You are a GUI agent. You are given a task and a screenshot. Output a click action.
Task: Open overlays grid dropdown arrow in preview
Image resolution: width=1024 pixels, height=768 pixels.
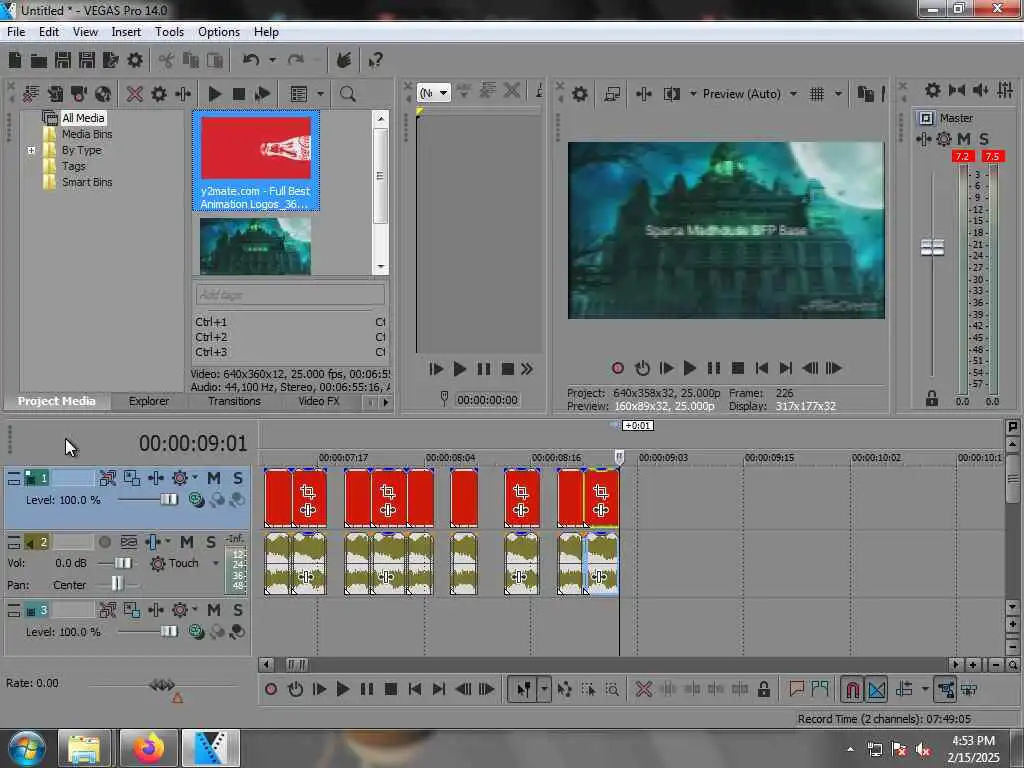coord(838,94)
